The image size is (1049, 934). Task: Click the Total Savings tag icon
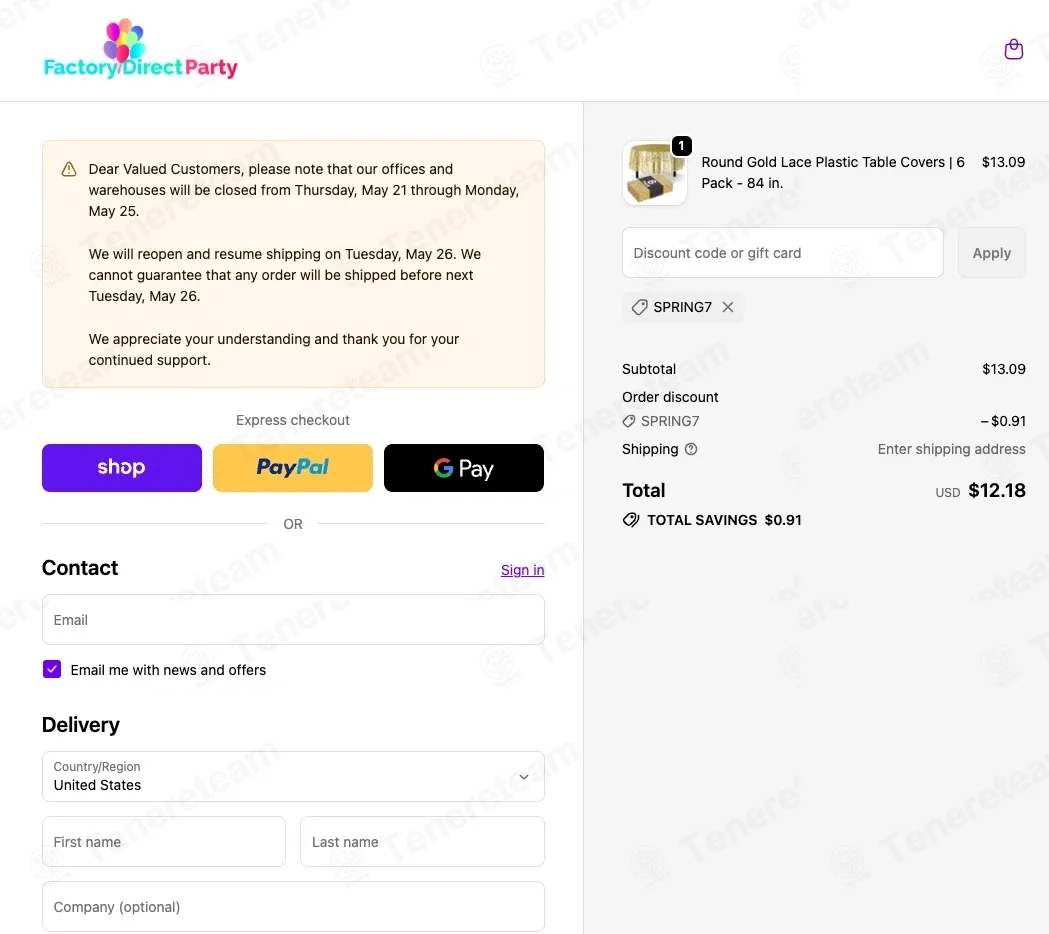(x=631, y=520)
